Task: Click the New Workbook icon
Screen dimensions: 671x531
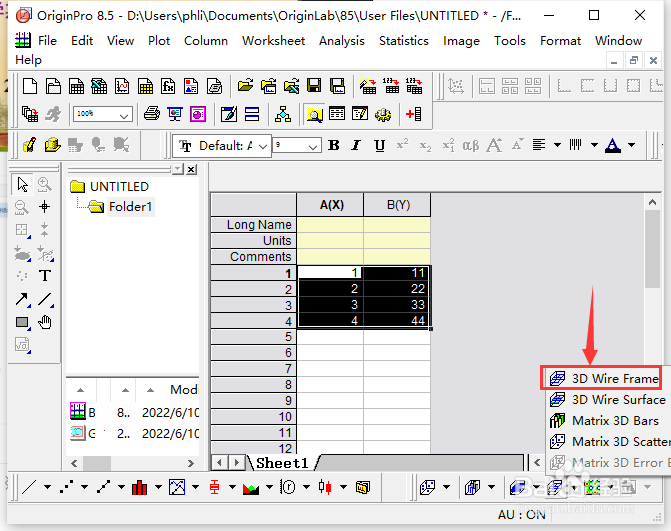Action: point(76,86)
